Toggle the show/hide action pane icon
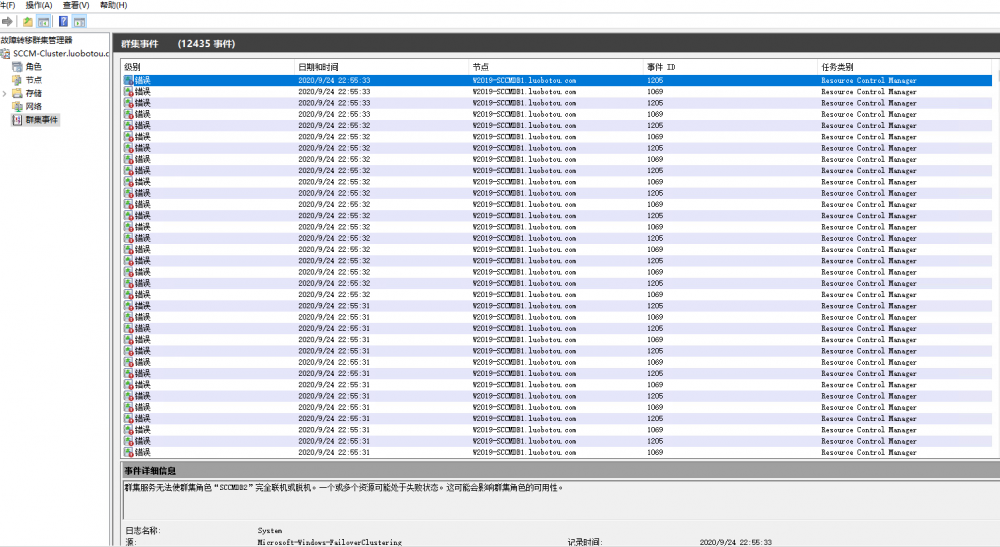1000x547 pixels. [80, 21]
